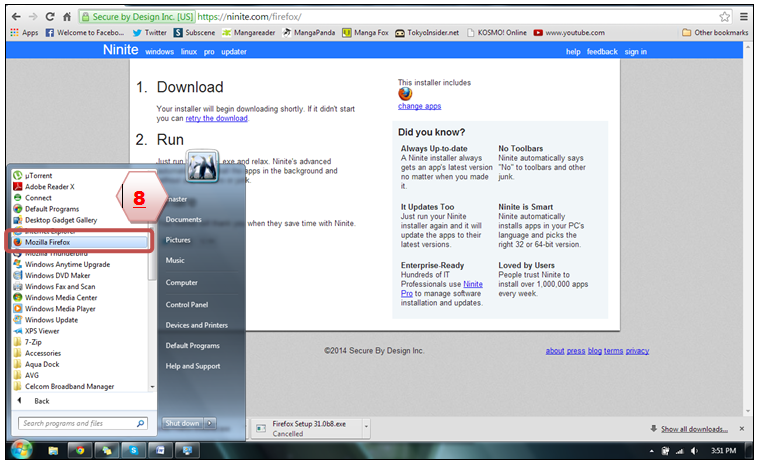Close the Chrome downloads bar

tap(742, 429)
